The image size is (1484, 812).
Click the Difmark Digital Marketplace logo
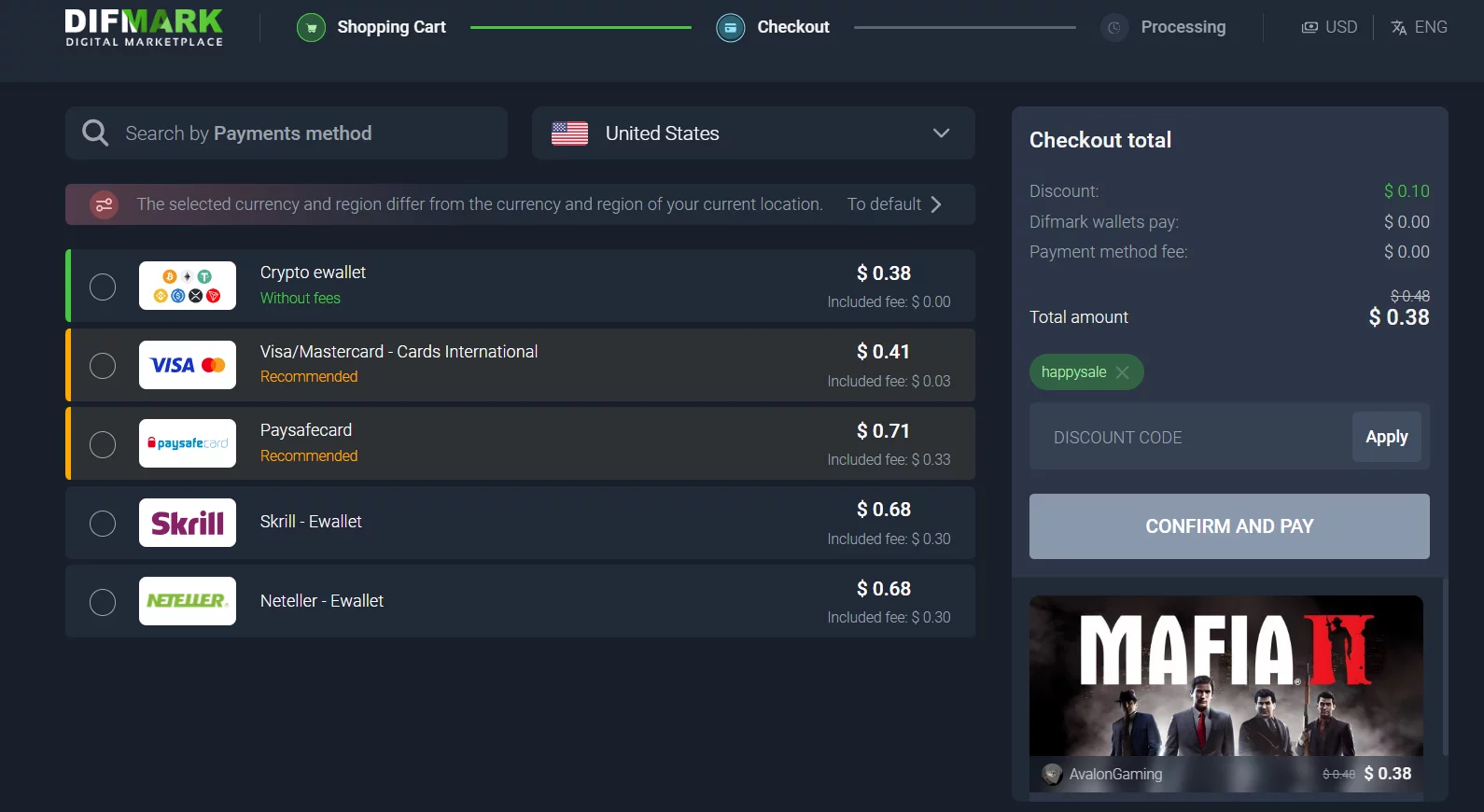(x=144, y=28)
